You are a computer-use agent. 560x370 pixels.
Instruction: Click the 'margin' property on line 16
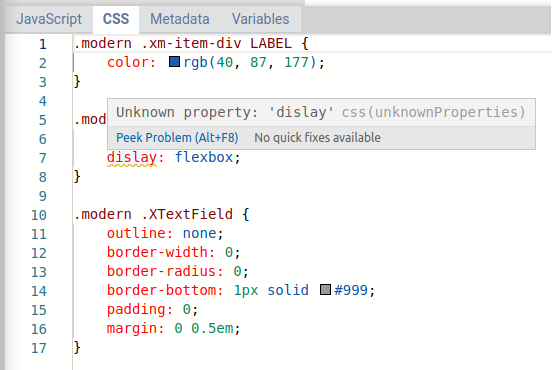(132, 328)
